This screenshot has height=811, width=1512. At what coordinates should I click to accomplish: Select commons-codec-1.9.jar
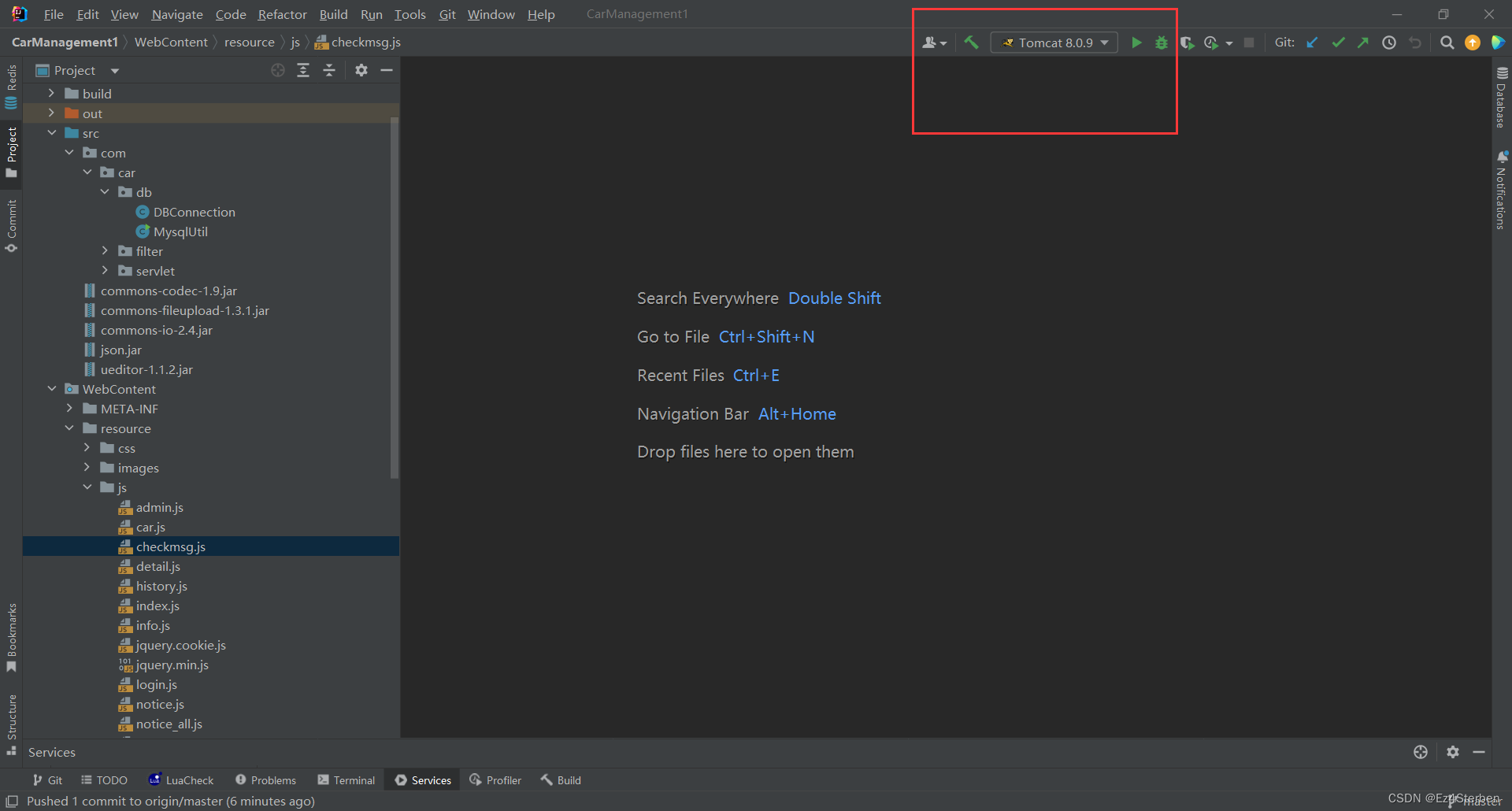pyautogui.click(x=169, y=291)
